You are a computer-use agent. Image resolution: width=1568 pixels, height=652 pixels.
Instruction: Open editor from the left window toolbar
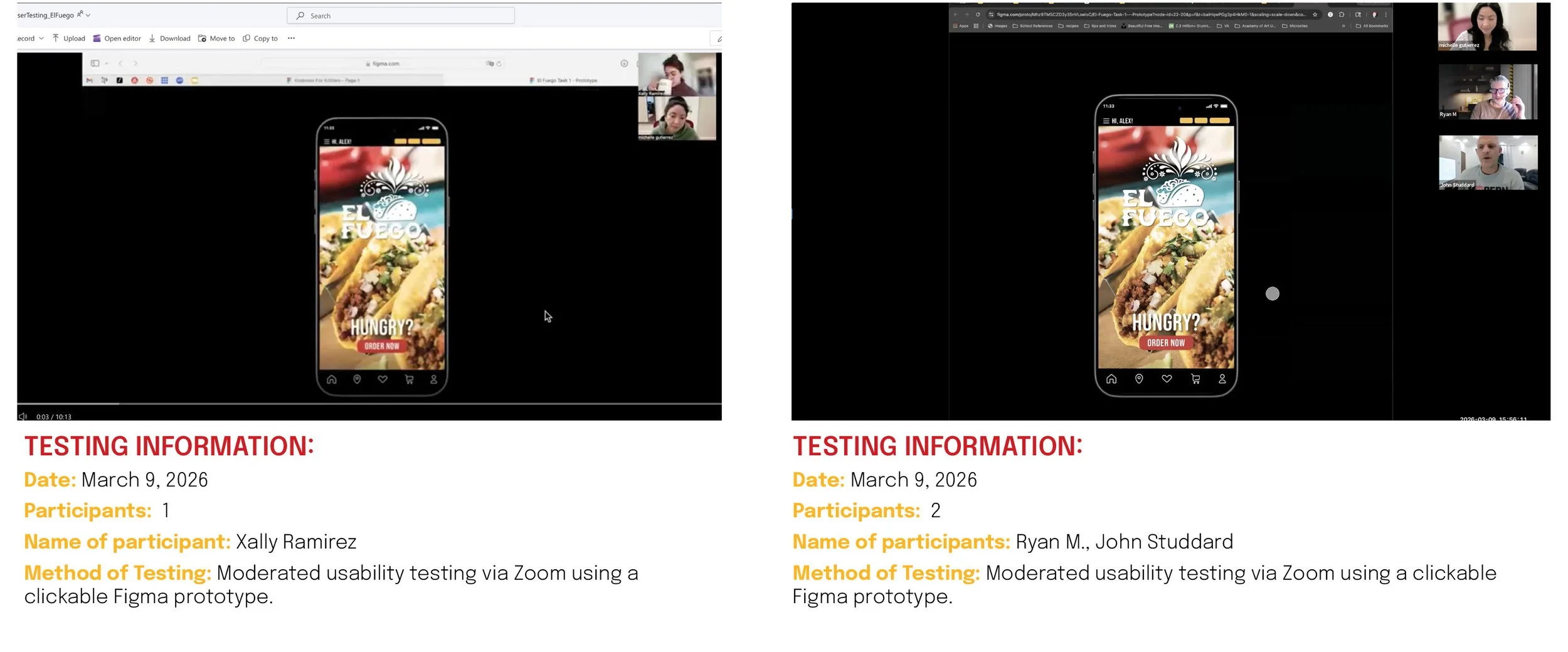(117, 38)
